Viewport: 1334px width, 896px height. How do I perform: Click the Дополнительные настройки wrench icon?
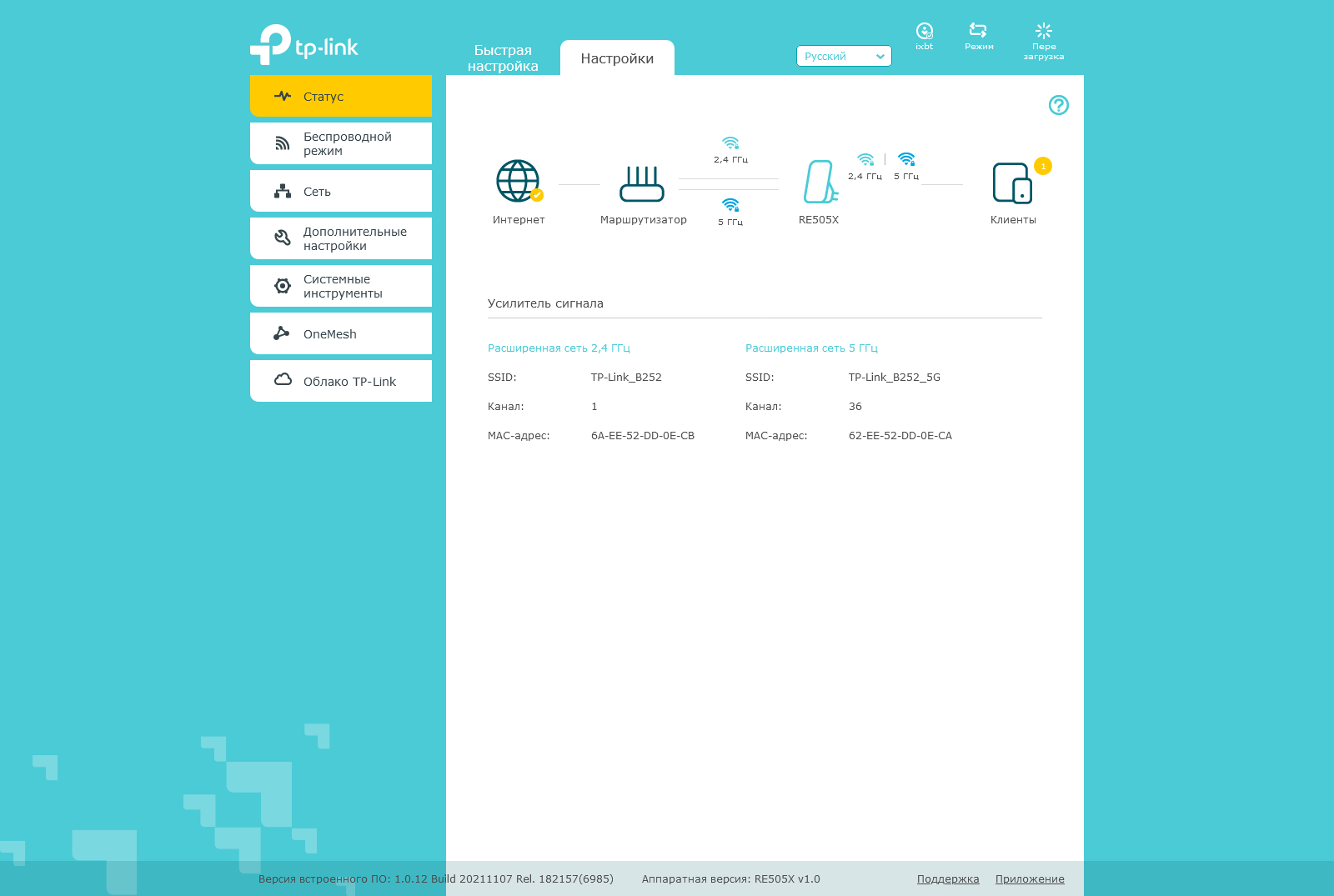click(x=283, y=238)
